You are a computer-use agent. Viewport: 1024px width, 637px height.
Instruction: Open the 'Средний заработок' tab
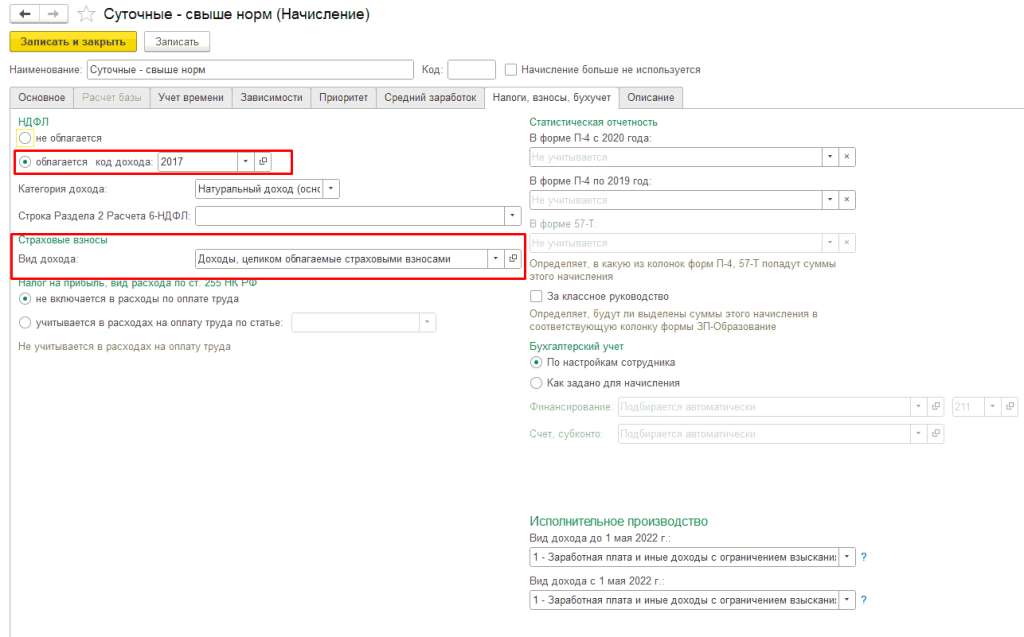point(430,97)
